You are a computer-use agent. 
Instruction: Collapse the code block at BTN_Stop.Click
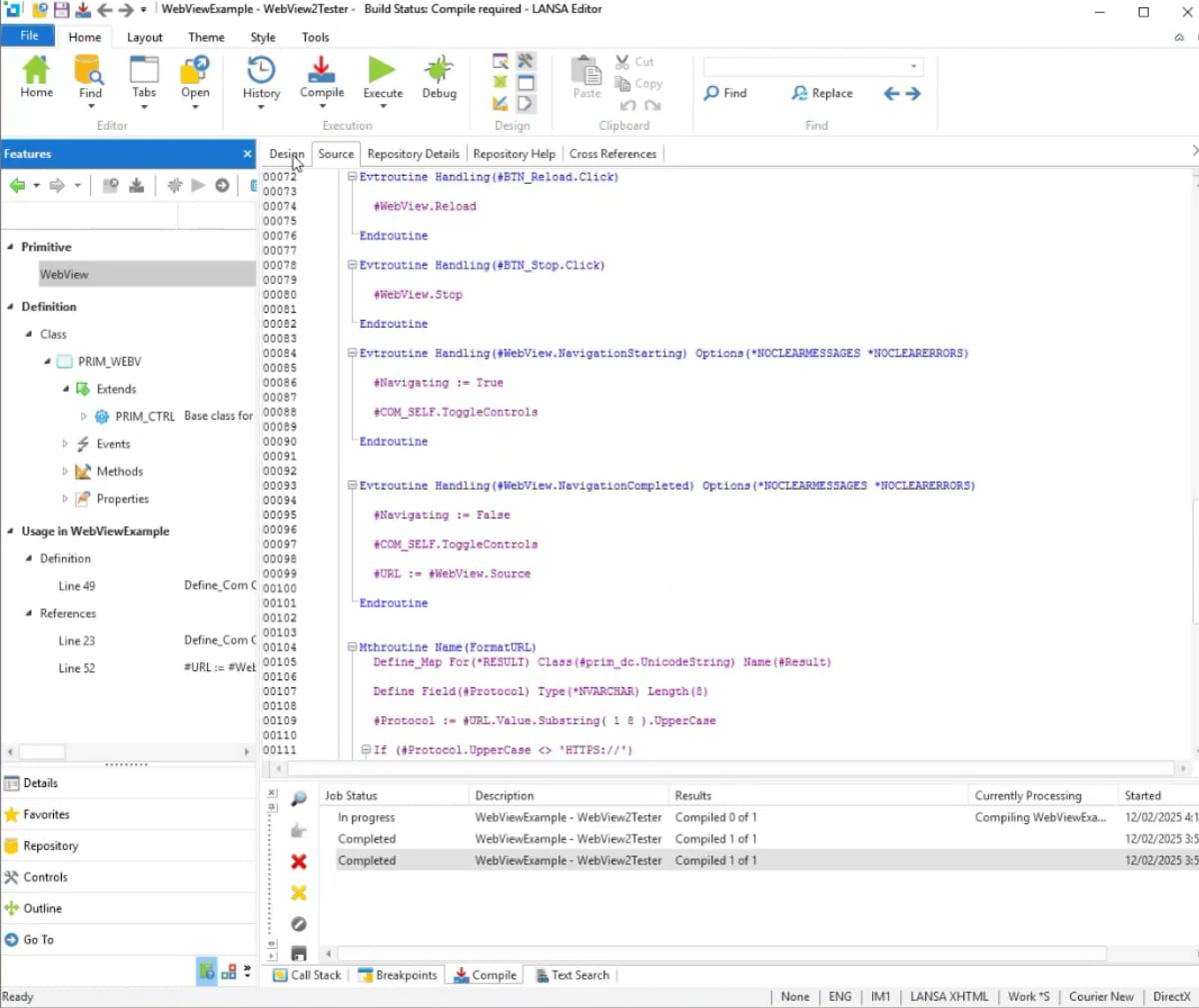(x=352, y=265)
